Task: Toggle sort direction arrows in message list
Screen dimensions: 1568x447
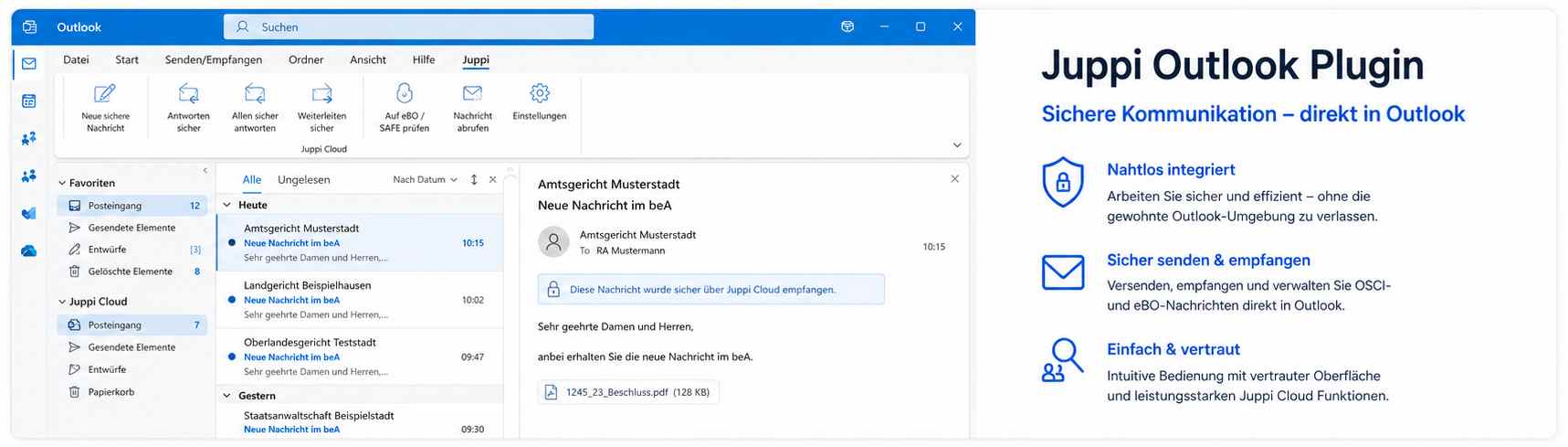Action: click(x=474, y=180)
